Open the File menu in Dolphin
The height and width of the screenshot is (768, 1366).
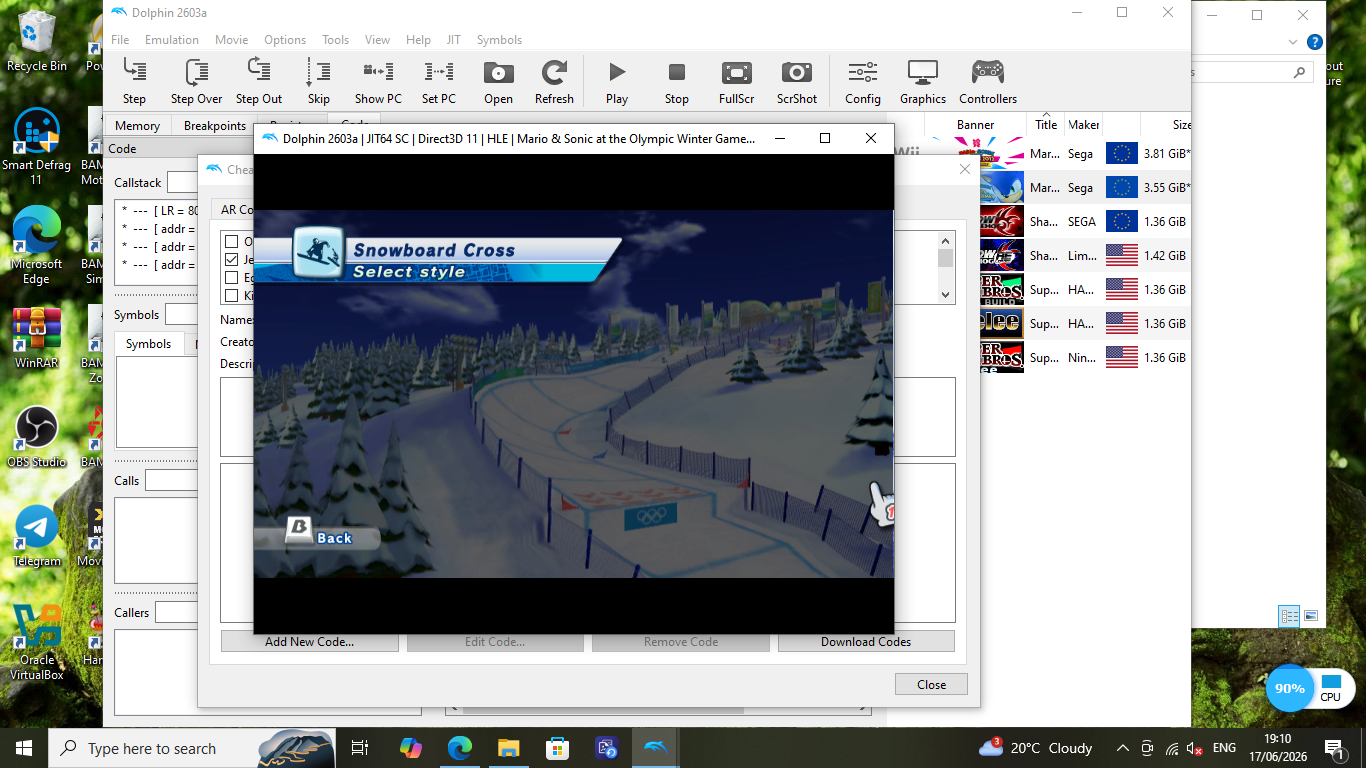pos(120,40)
